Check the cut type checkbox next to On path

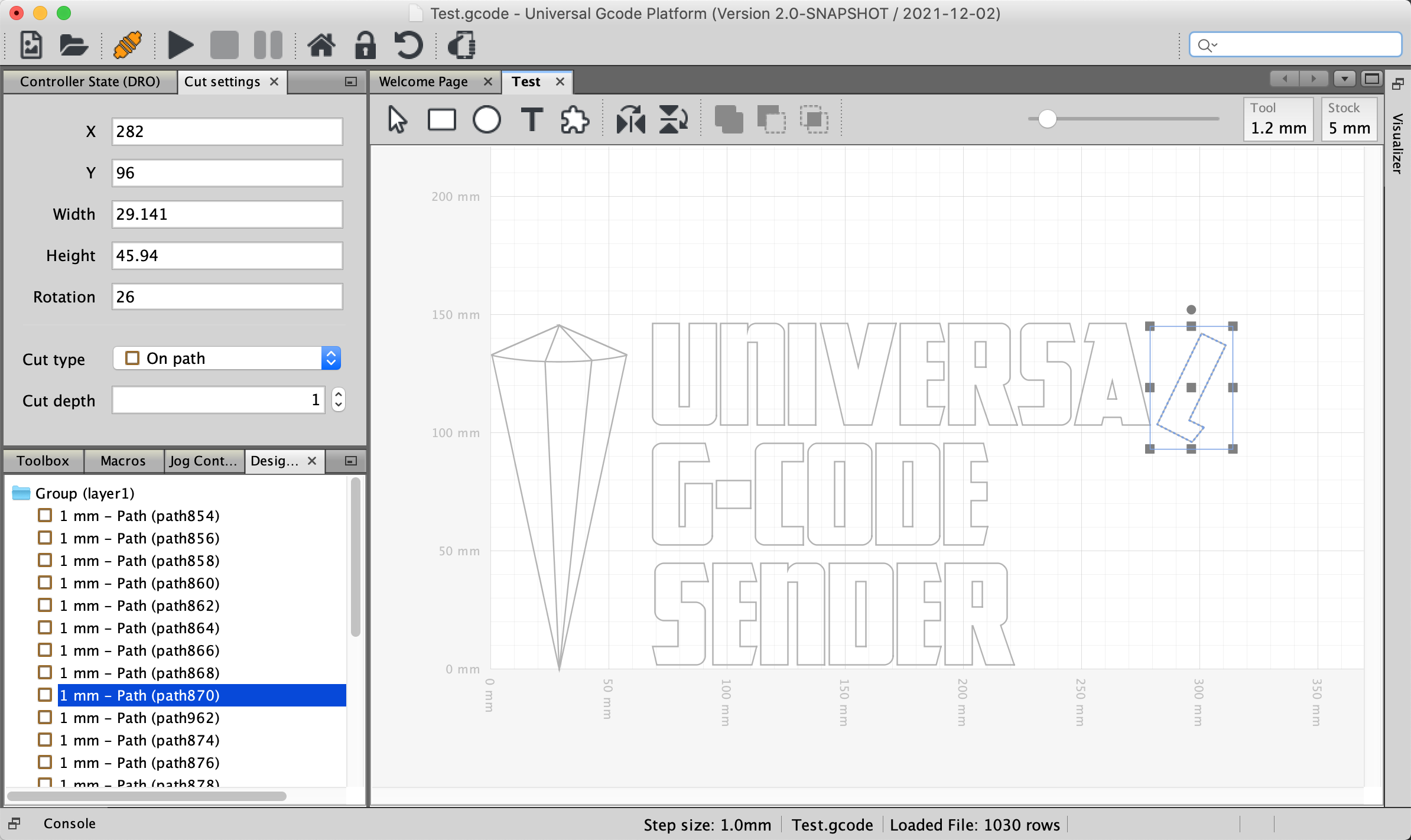(x=132, y=357)
